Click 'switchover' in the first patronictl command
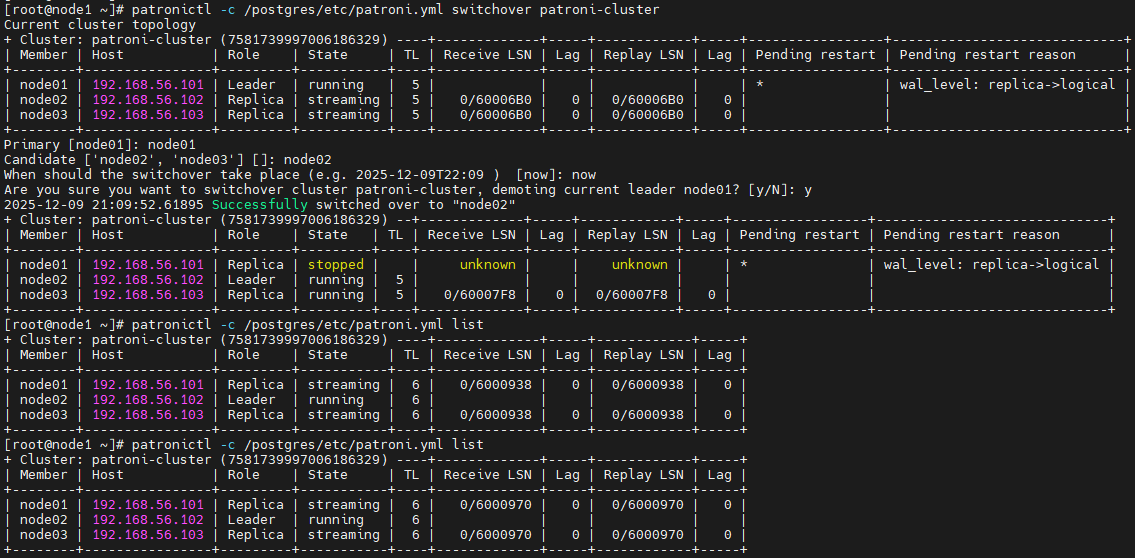Screen dimensions: 1135x558 pyautogui.click(x=491, y=10)
